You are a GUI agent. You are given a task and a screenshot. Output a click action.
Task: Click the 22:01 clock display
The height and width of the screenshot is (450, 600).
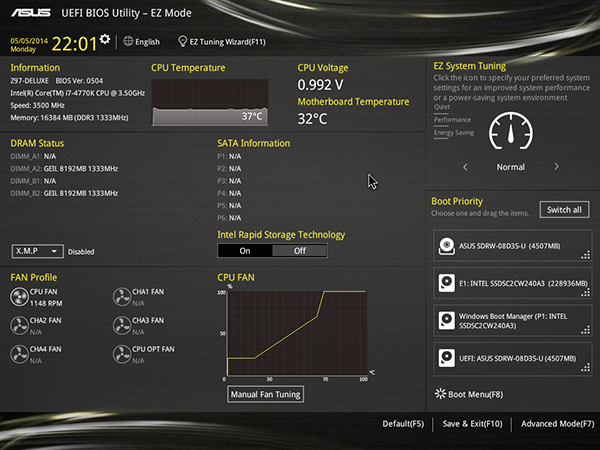coord(75,44)
